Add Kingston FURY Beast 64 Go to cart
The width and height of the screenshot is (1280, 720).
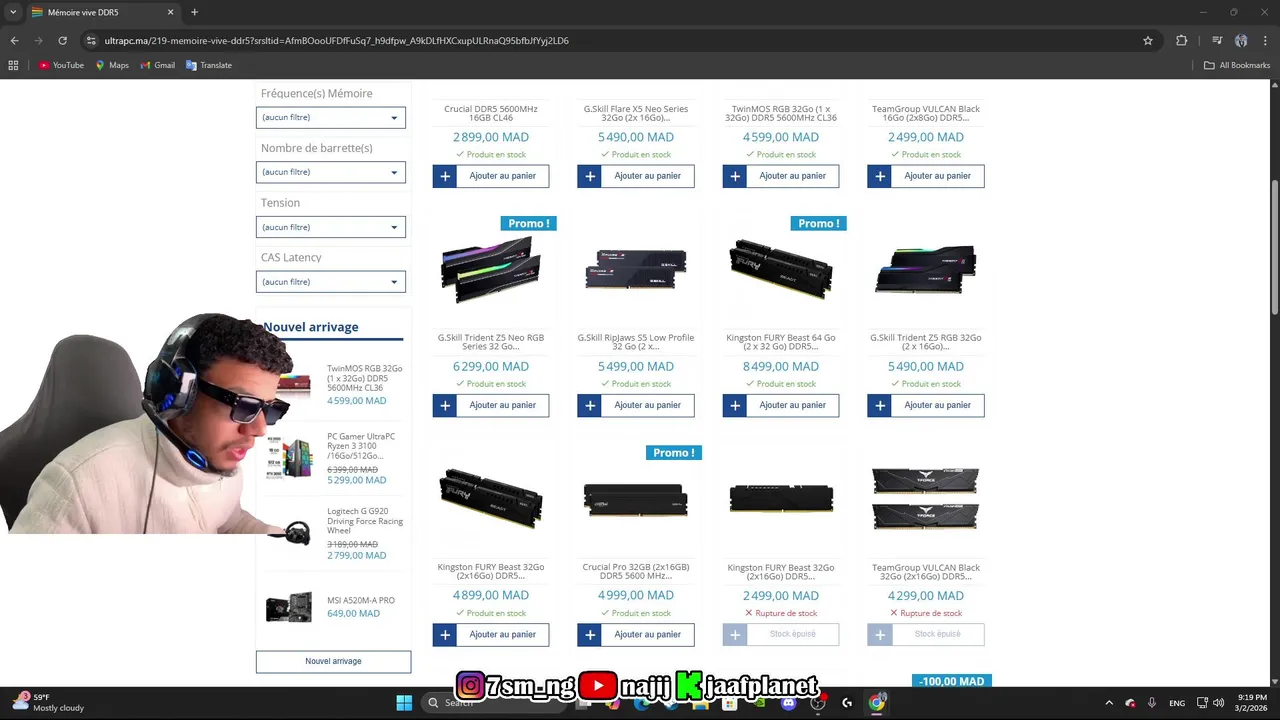pyautogui.click(x=781, y=405)
